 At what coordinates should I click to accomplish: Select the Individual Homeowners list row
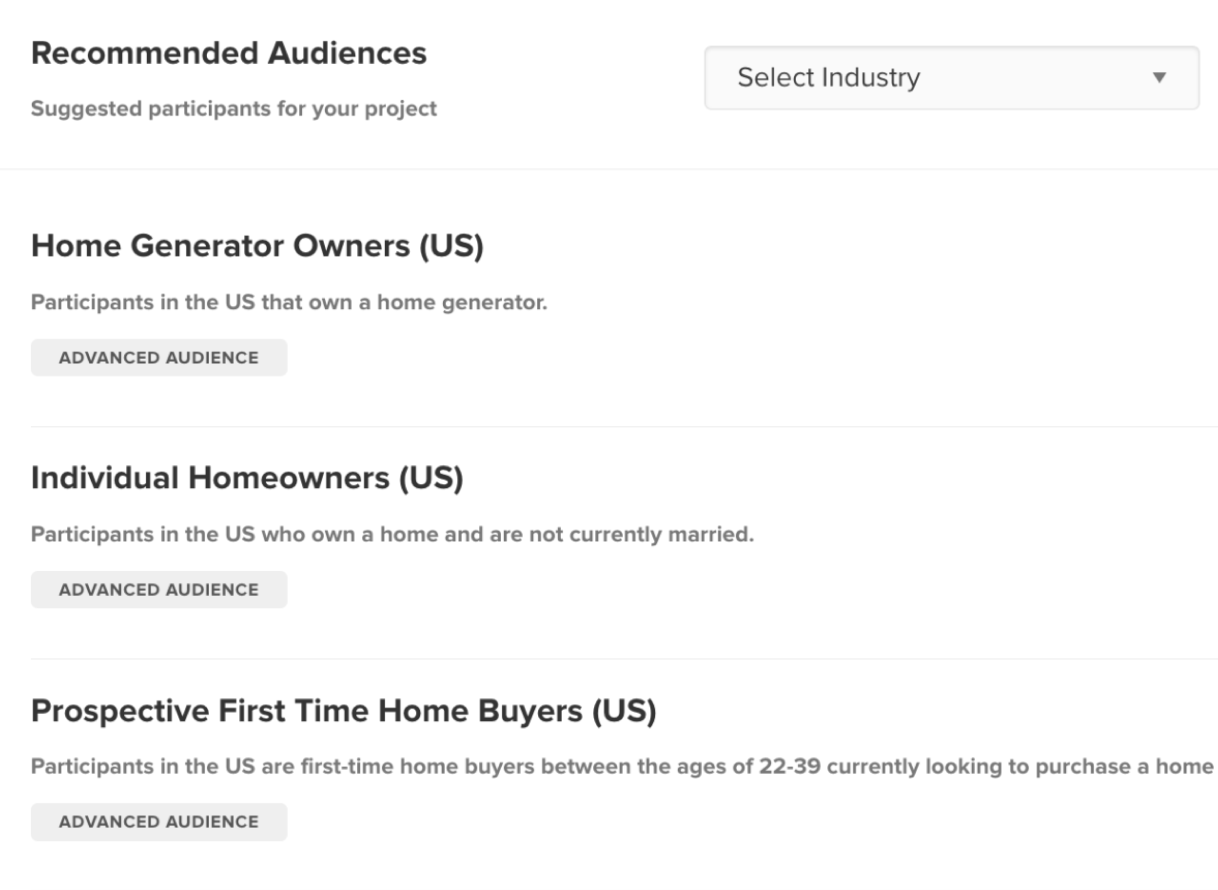point(624,535)
